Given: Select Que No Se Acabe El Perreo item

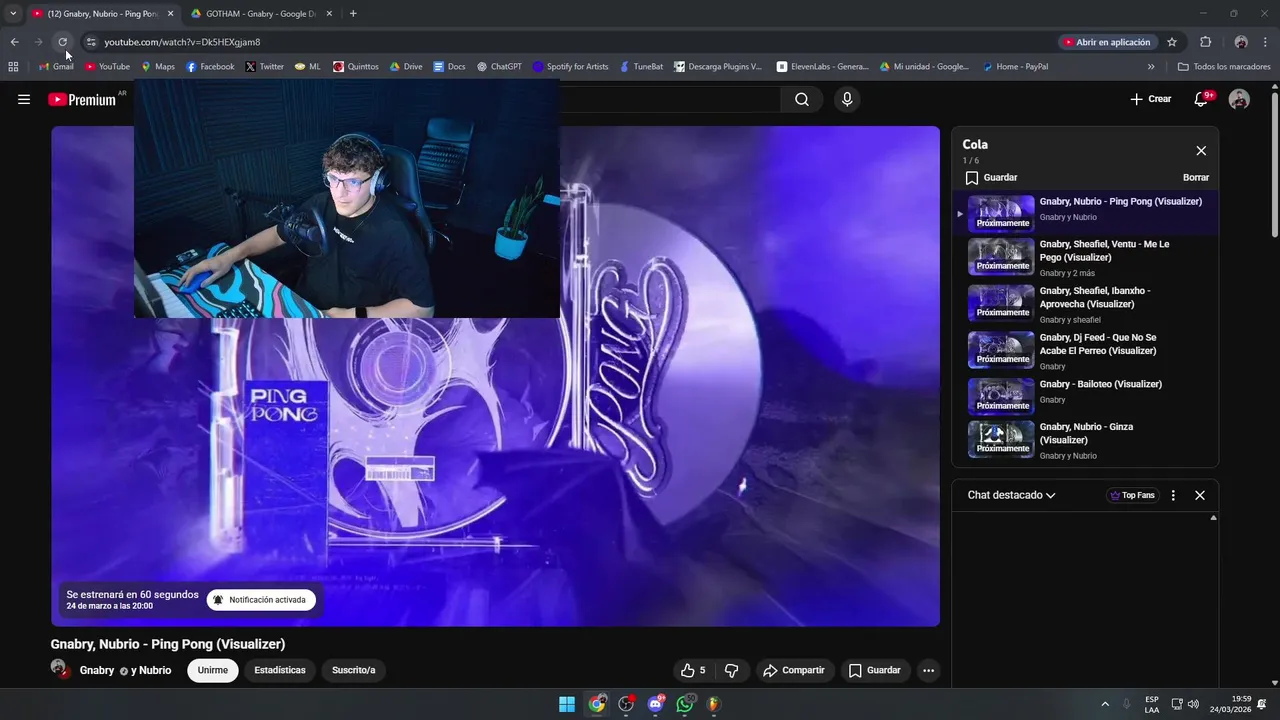Looking at the screenshot, I should pyautogui.click(x=1085, y=351).
